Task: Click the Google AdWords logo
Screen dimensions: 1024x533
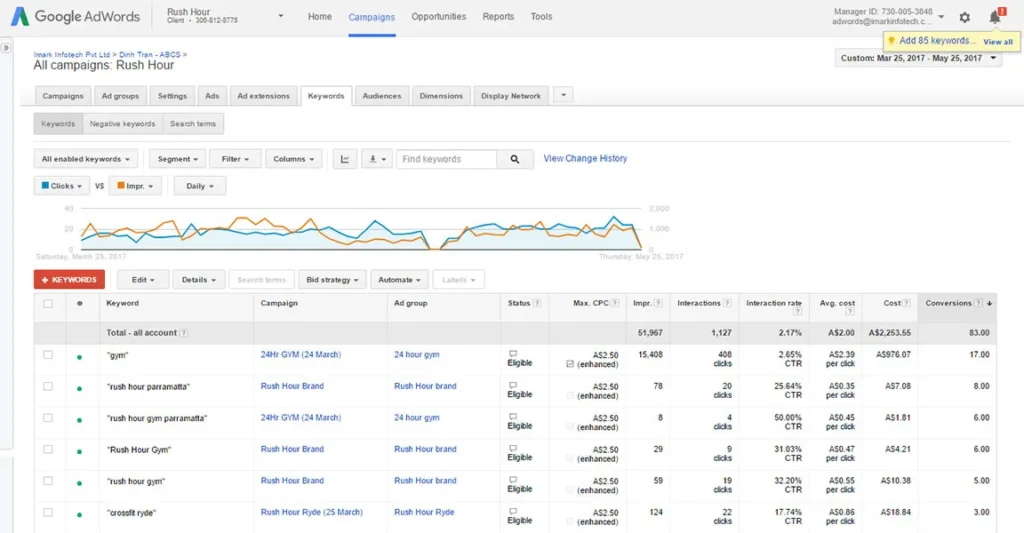Action: [x=75, y=16]
